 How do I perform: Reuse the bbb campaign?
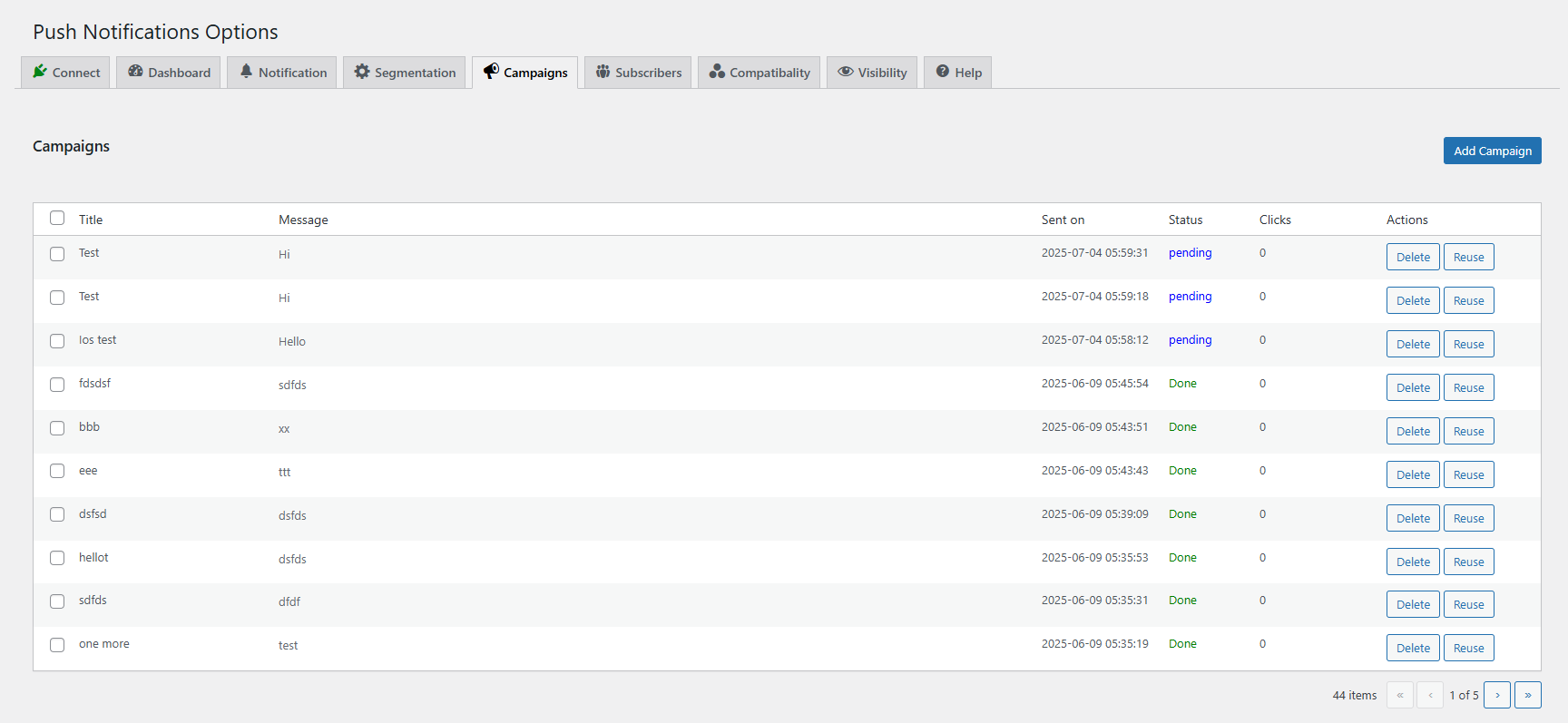[x=1468, y=430]
